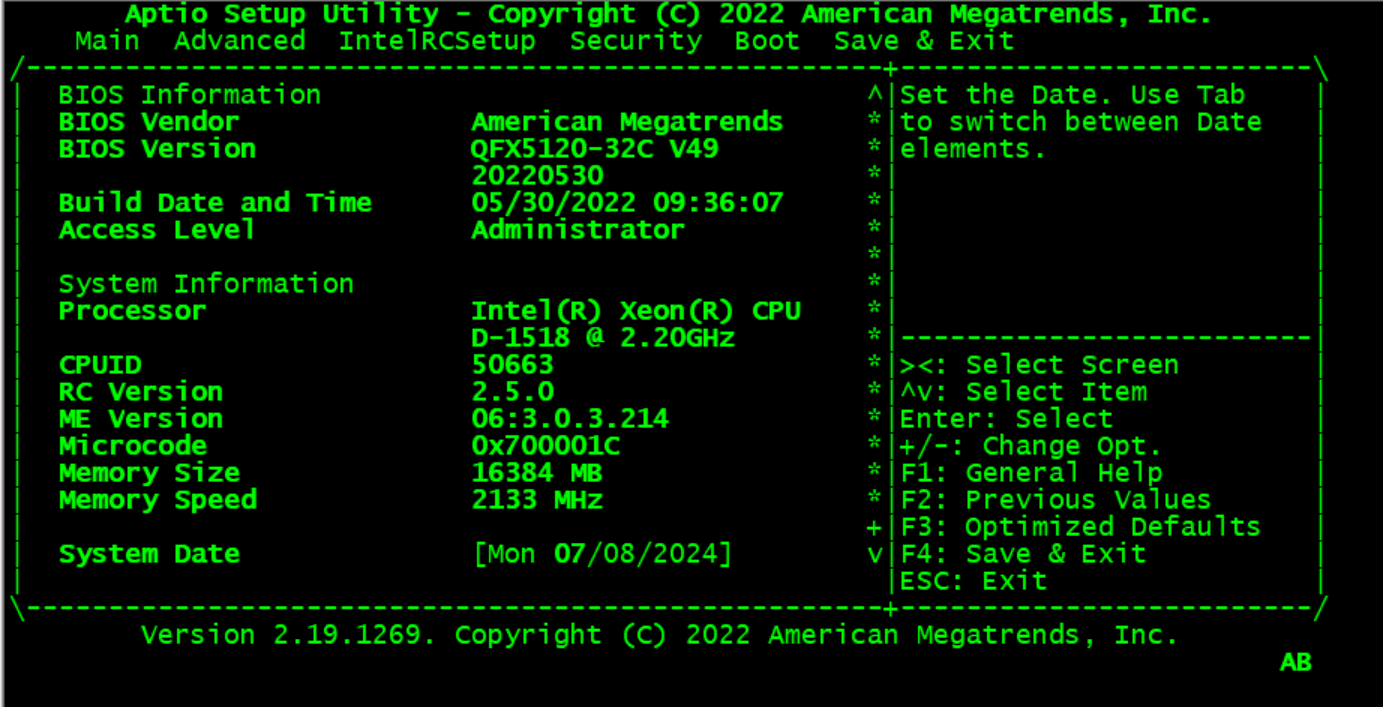Select the Boot menu tab
Screen dimensions: 1383x707
pos(767,41)
